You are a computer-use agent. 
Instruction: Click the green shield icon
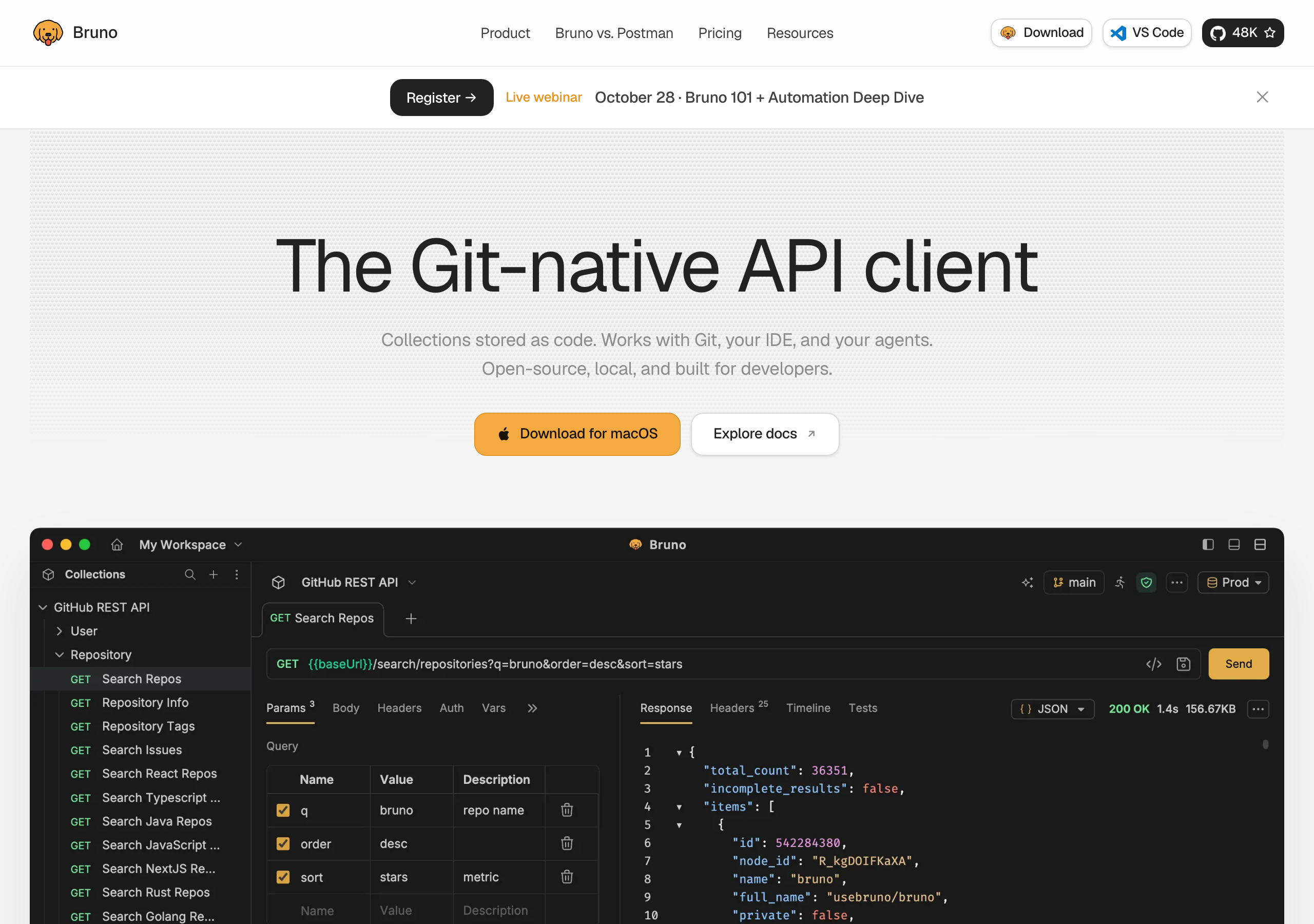(x=1146, y=582)
